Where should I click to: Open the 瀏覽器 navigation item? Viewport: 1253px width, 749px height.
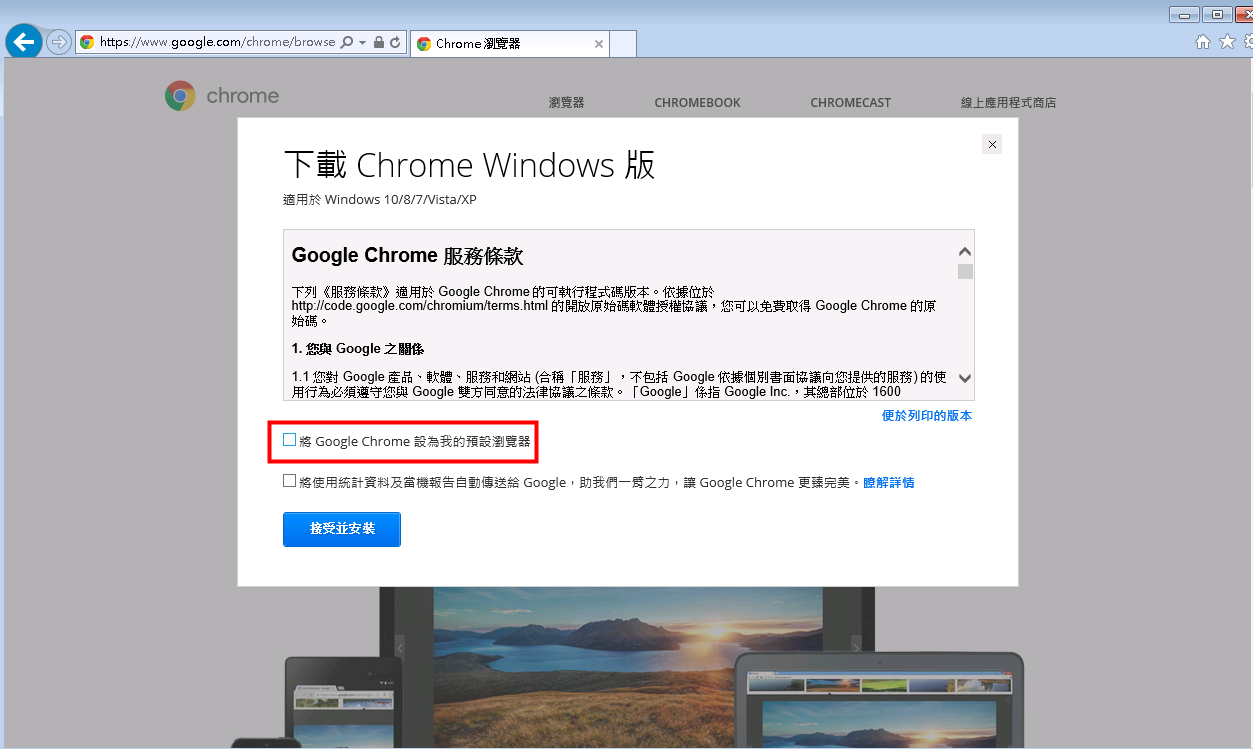point(566,103)
